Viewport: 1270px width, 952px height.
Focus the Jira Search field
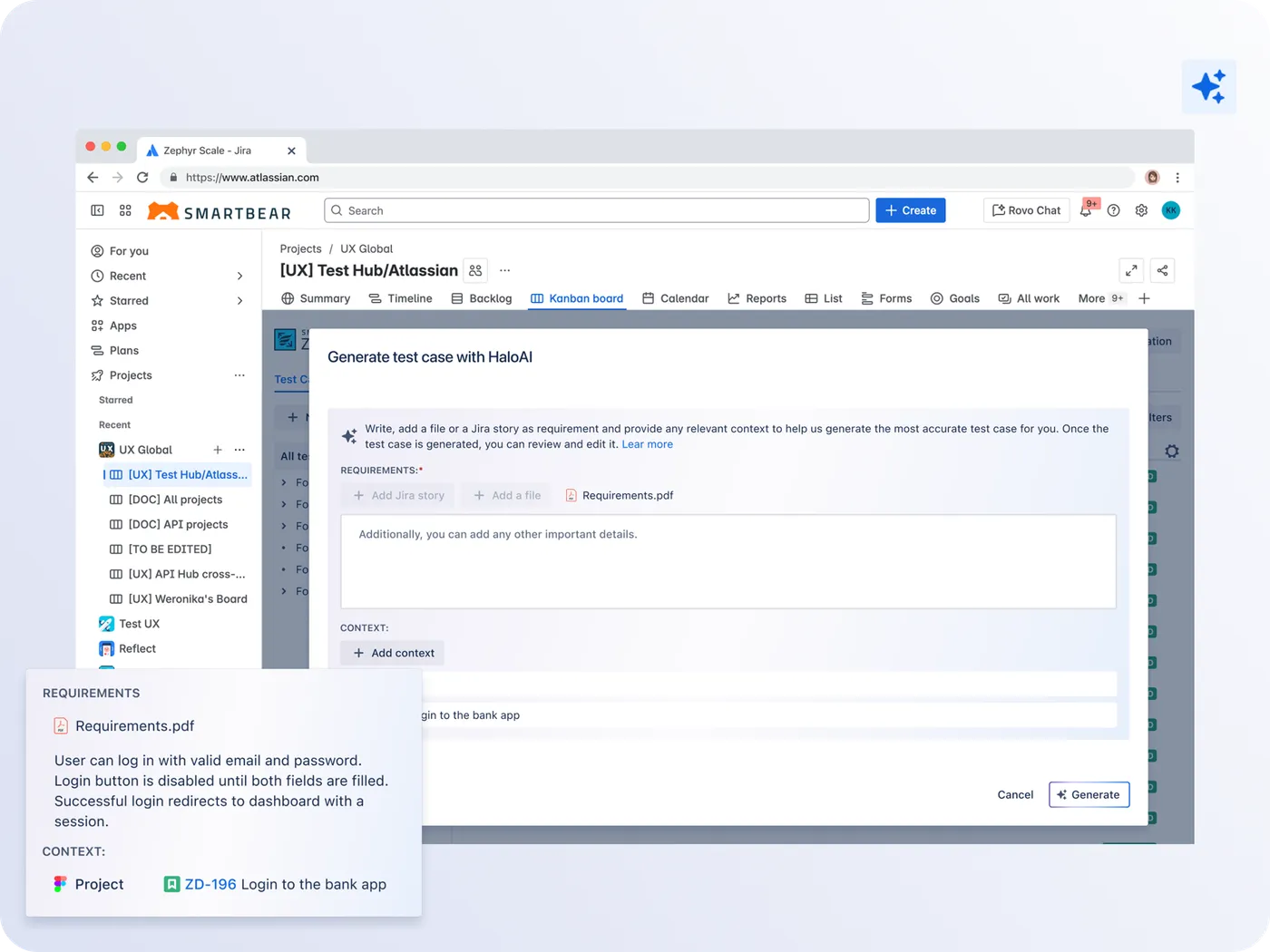(x=597, y=210)
